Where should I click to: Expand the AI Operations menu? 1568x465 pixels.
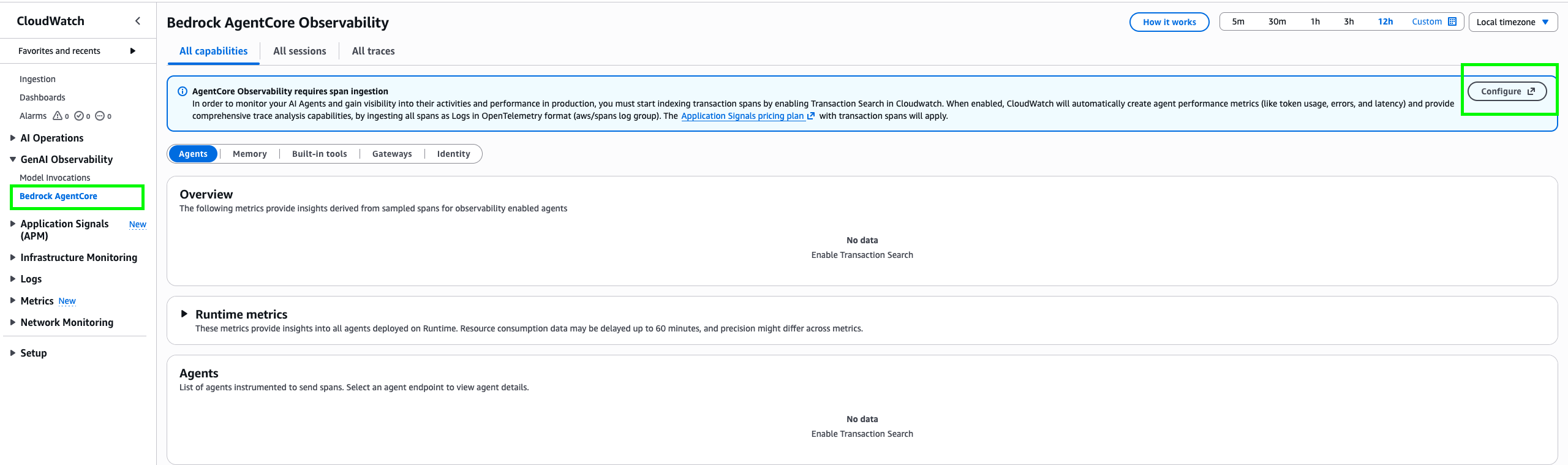pos(13,138)
